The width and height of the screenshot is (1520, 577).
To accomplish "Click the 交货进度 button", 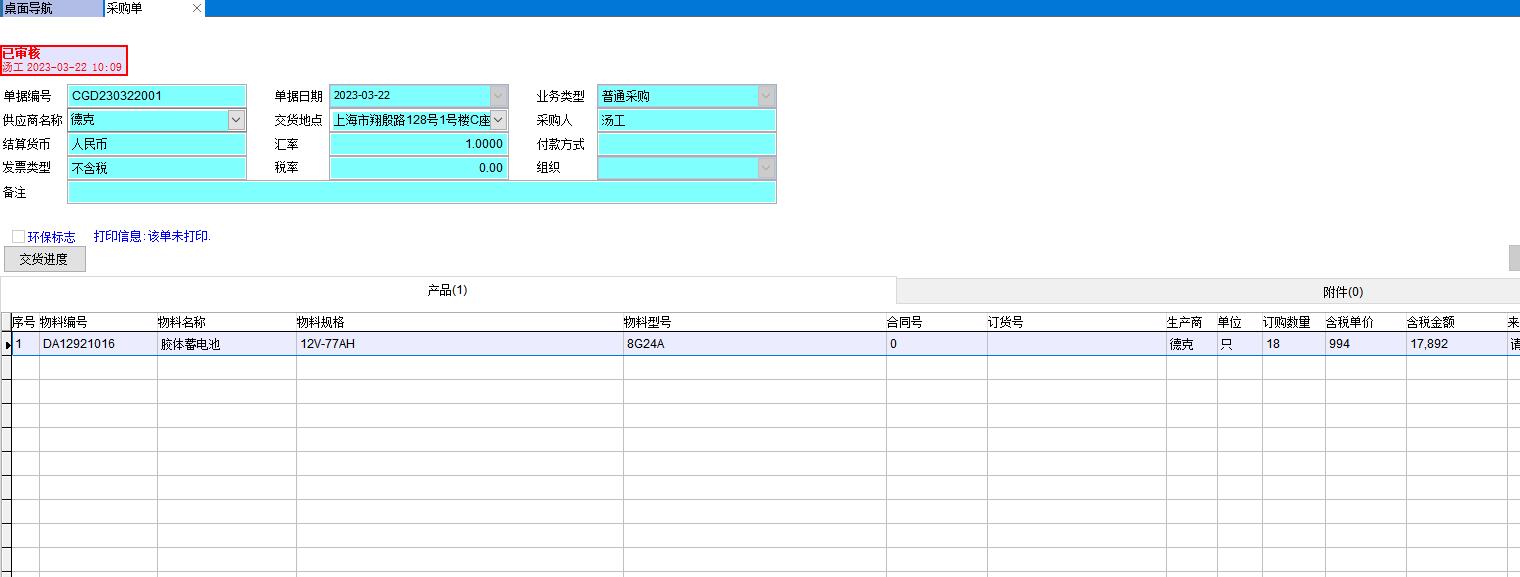I will pyautogui.click(x=44, y=259).
